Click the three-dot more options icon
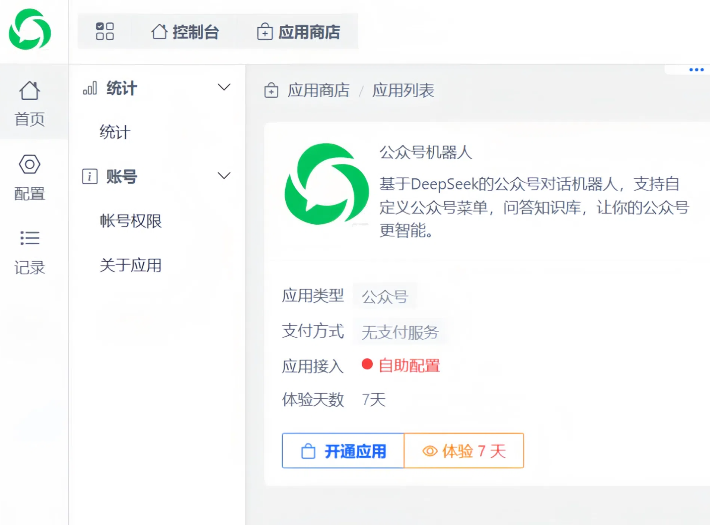710x525 pixels. 697,70
